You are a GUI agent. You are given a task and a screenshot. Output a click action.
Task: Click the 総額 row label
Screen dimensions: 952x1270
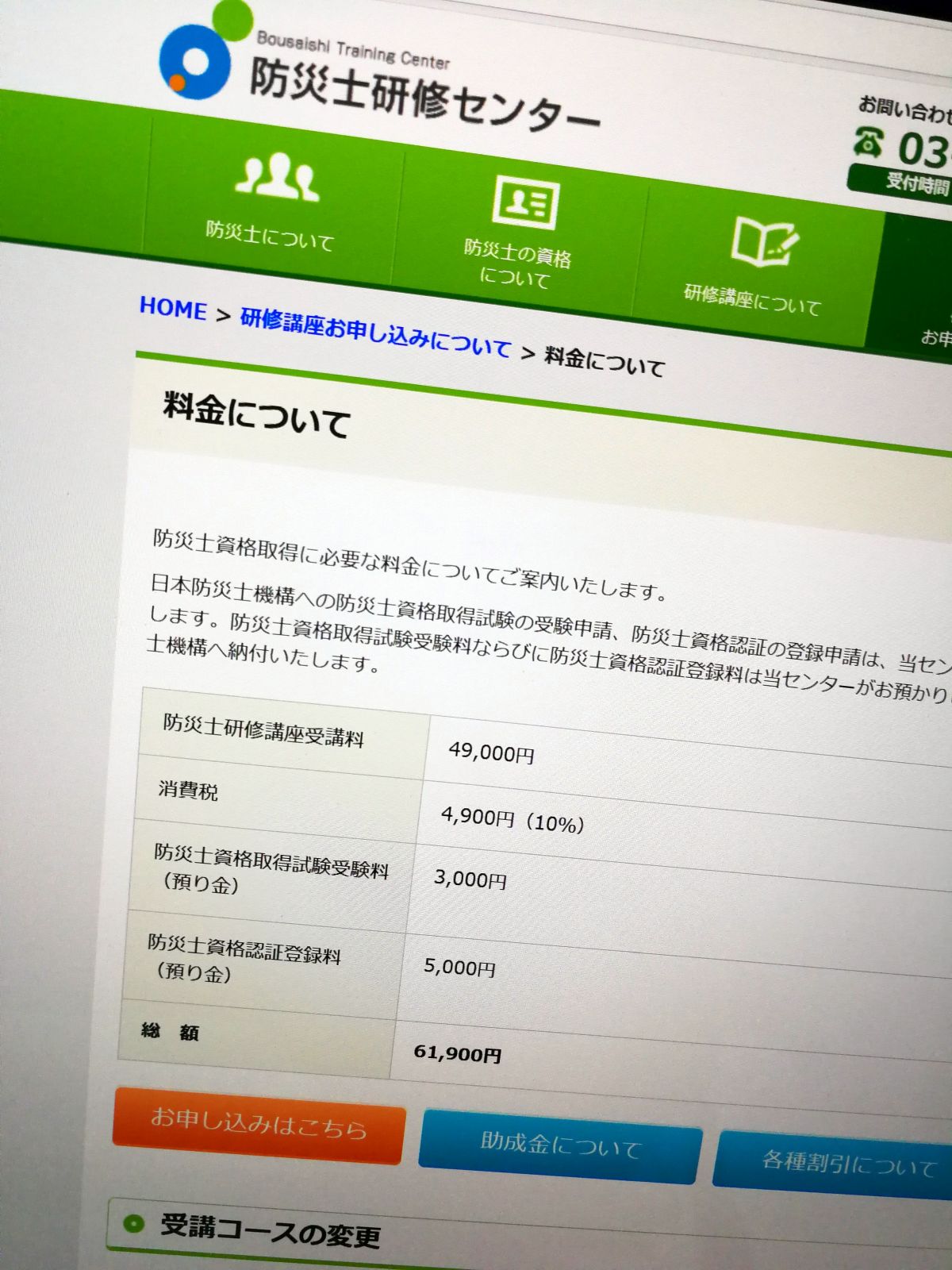(170, 1031)
